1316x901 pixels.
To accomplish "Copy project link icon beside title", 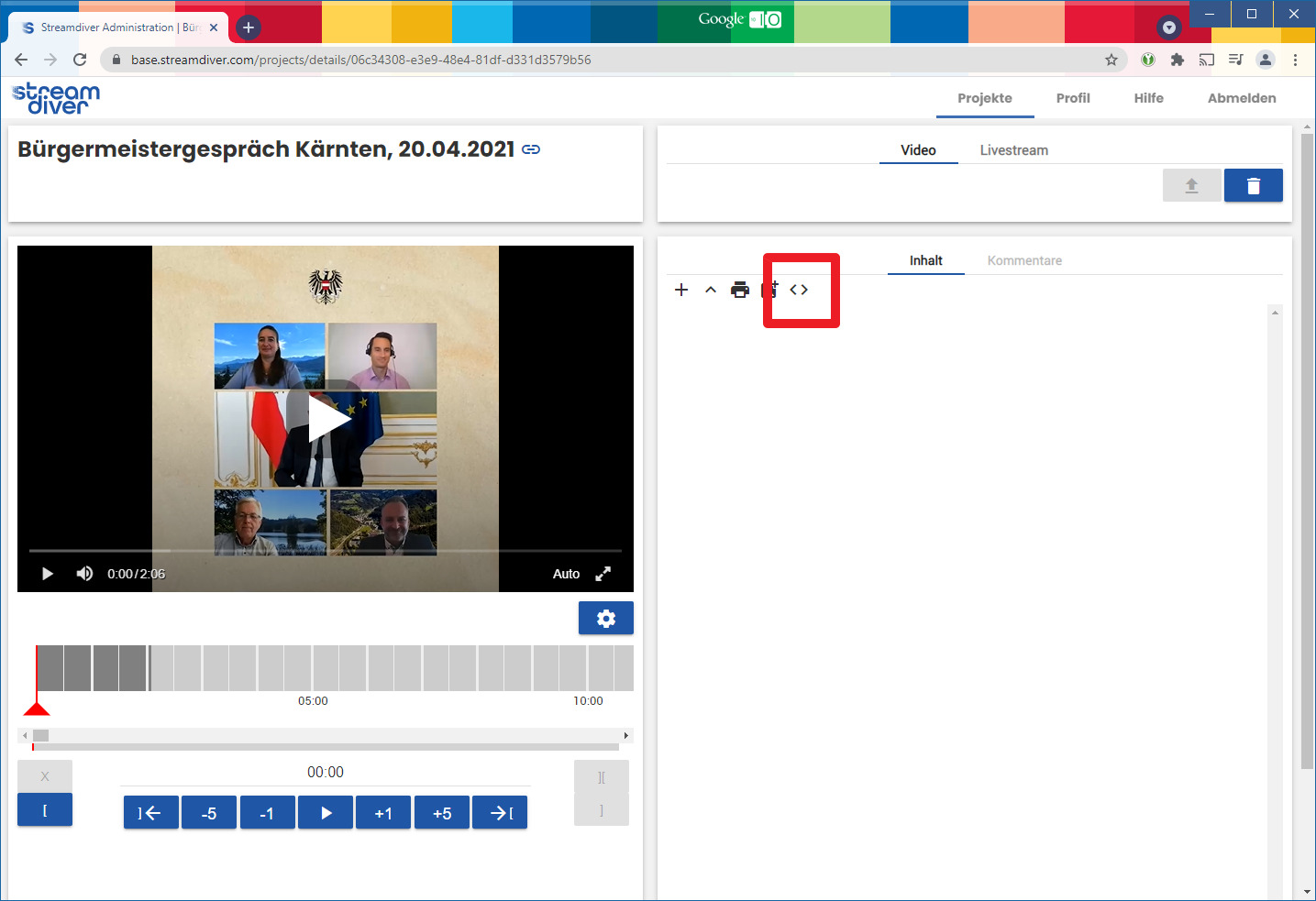I will (531, 149).
